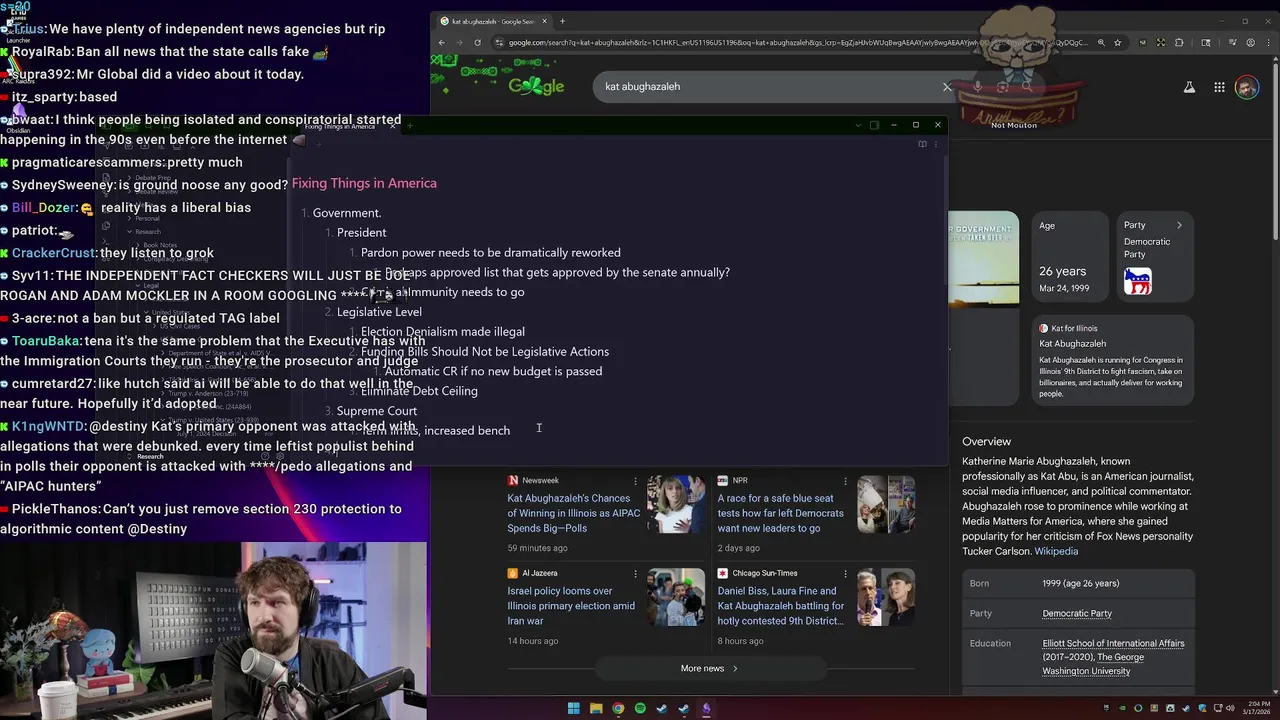Expand Obsidian tab list chevron

[857, 125]
